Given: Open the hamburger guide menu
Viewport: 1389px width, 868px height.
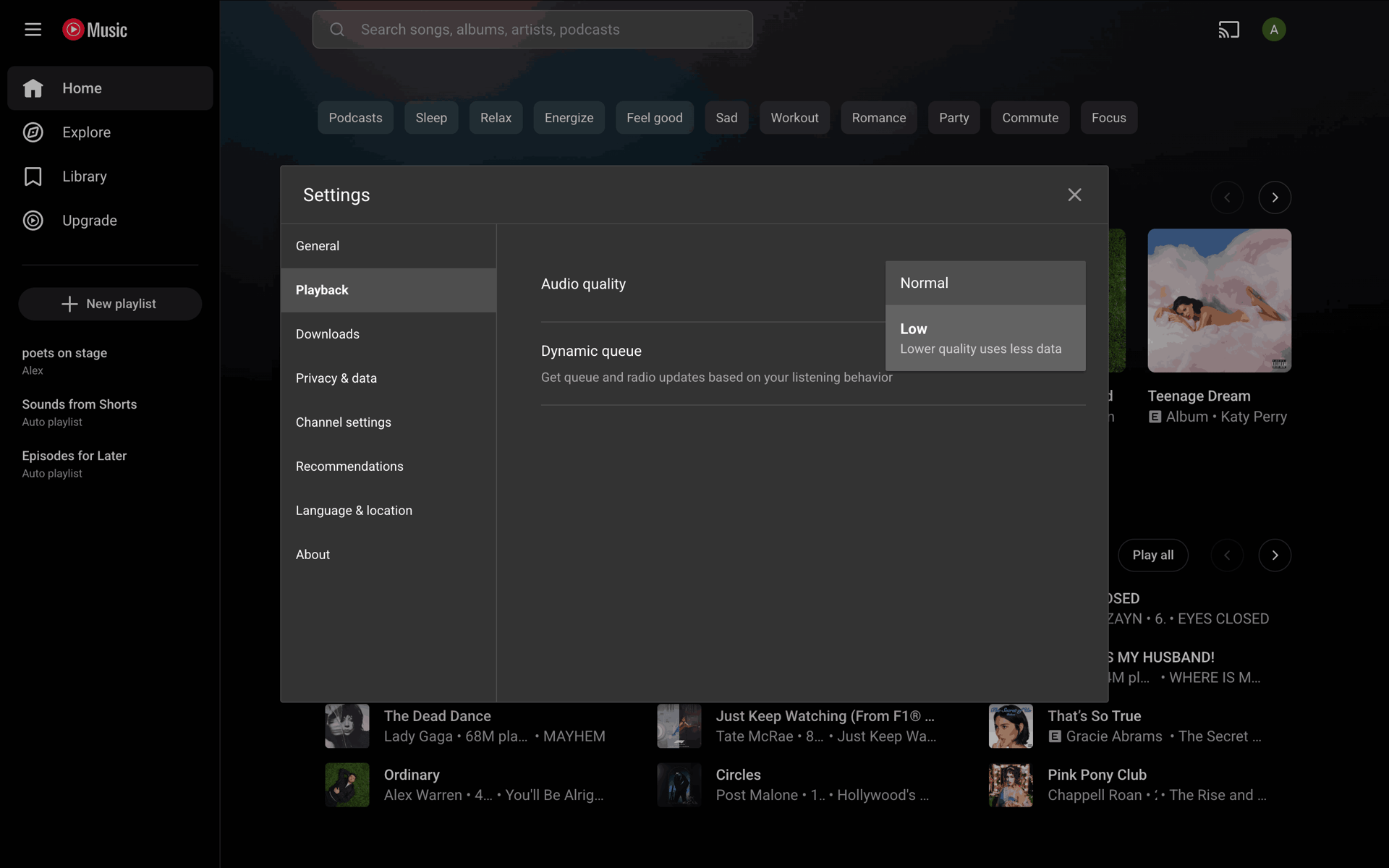Looking at the screenshot, I should coord(33,30).
